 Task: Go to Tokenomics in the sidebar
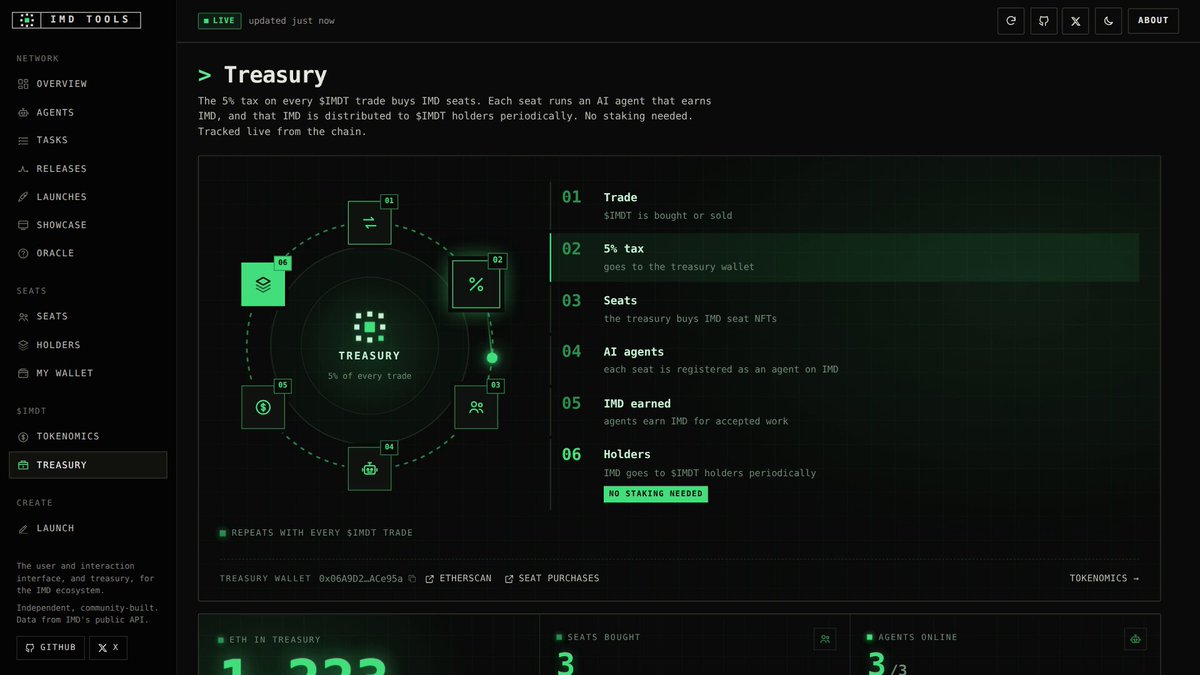88,437
